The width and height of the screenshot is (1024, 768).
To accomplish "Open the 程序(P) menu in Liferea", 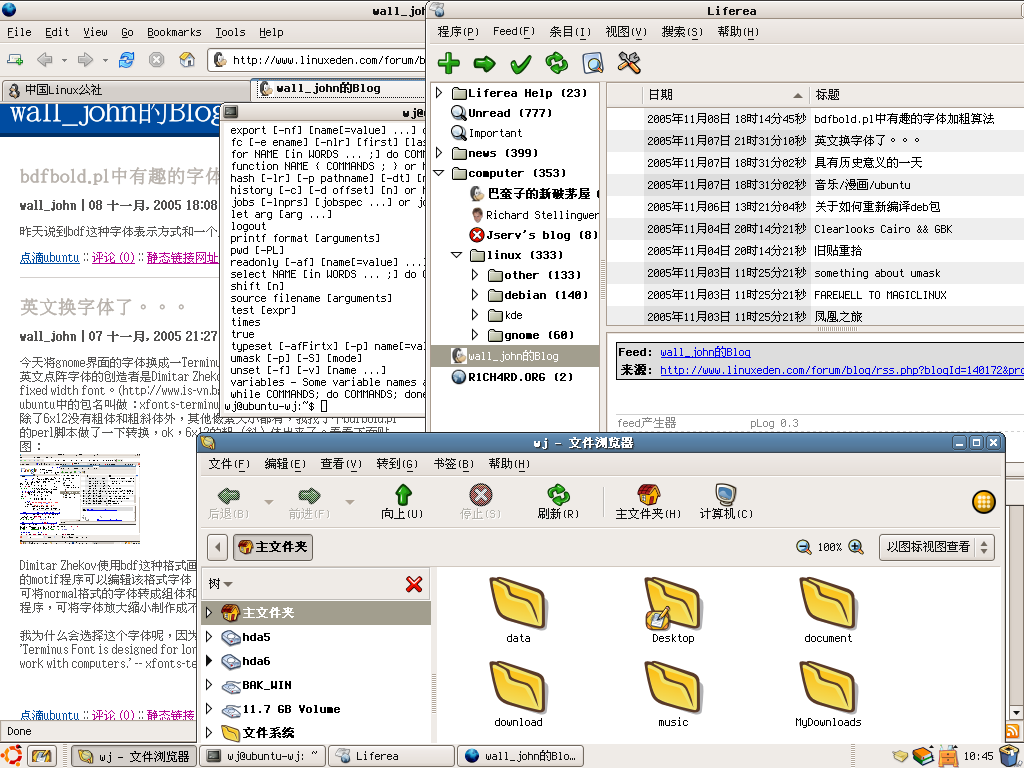I will coord(458,31).
